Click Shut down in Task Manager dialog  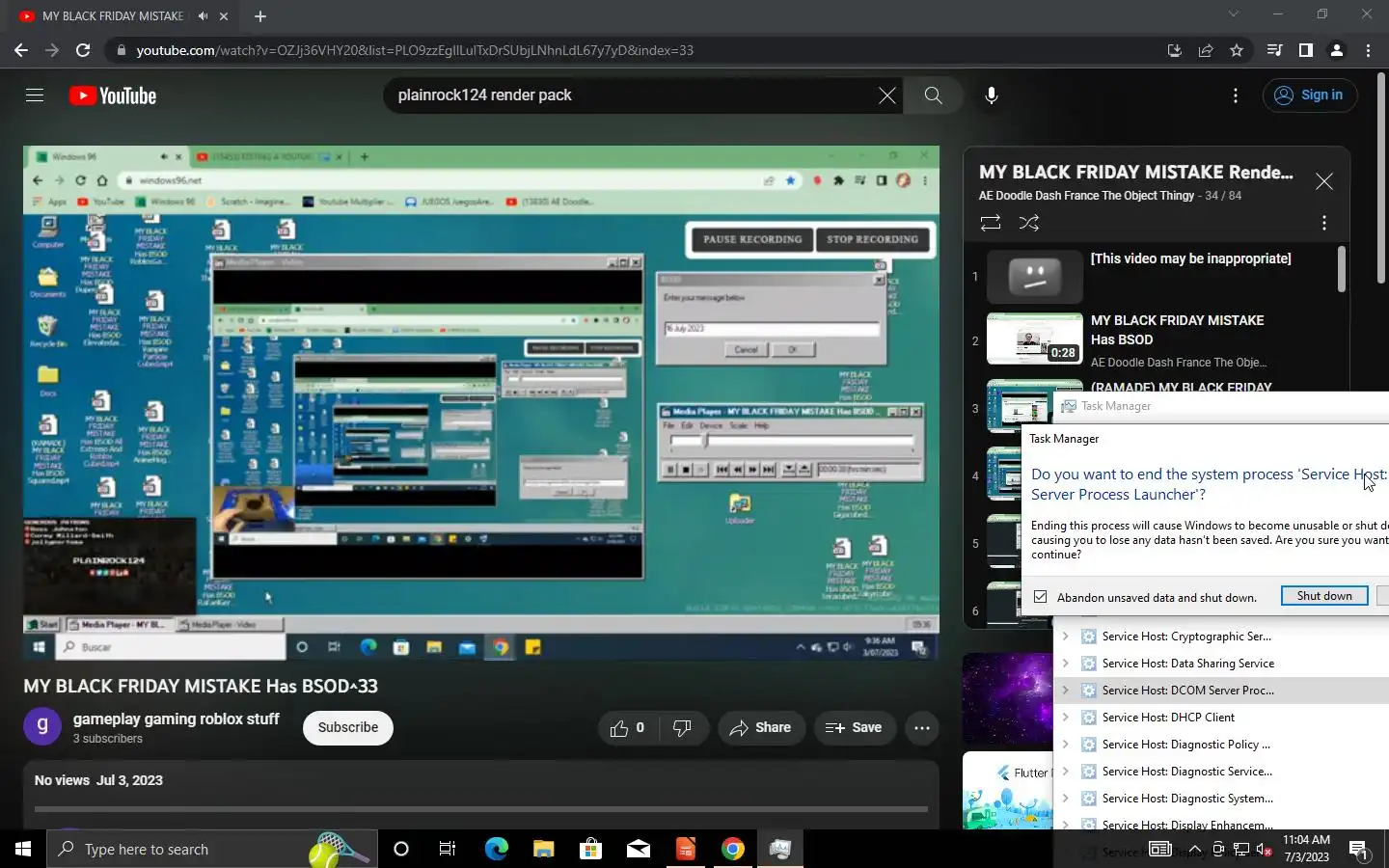pyautogui.click(x=1324, y=596)
